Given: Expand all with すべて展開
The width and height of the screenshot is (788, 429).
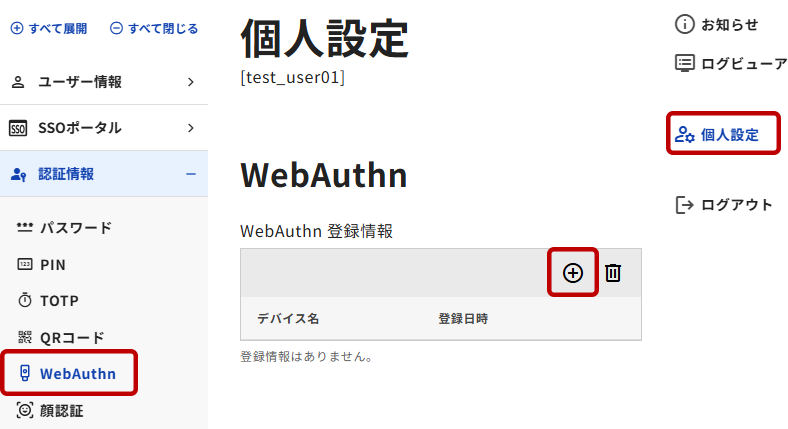Looking at the screenshot, I should (51, 29).
